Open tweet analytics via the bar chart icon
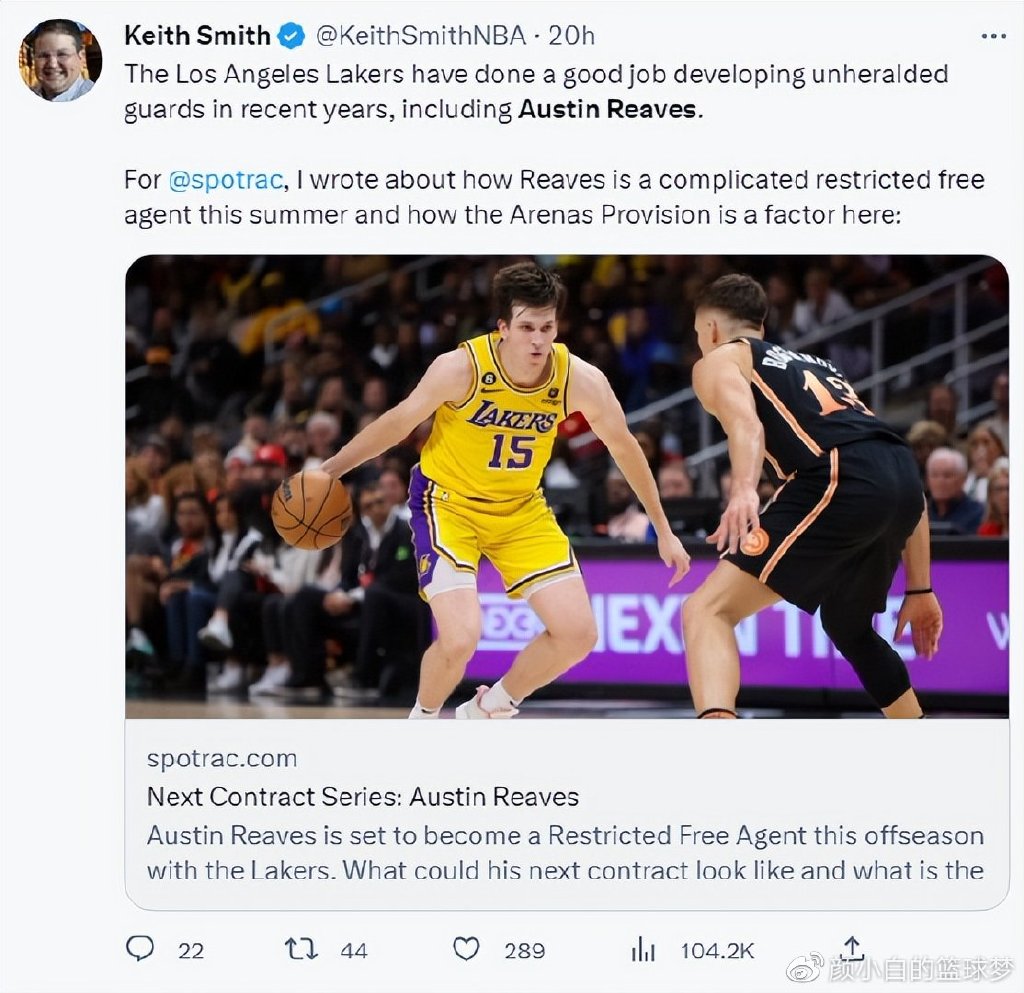The width and height of the screenshot is (1024, 993). coord(643,949)
